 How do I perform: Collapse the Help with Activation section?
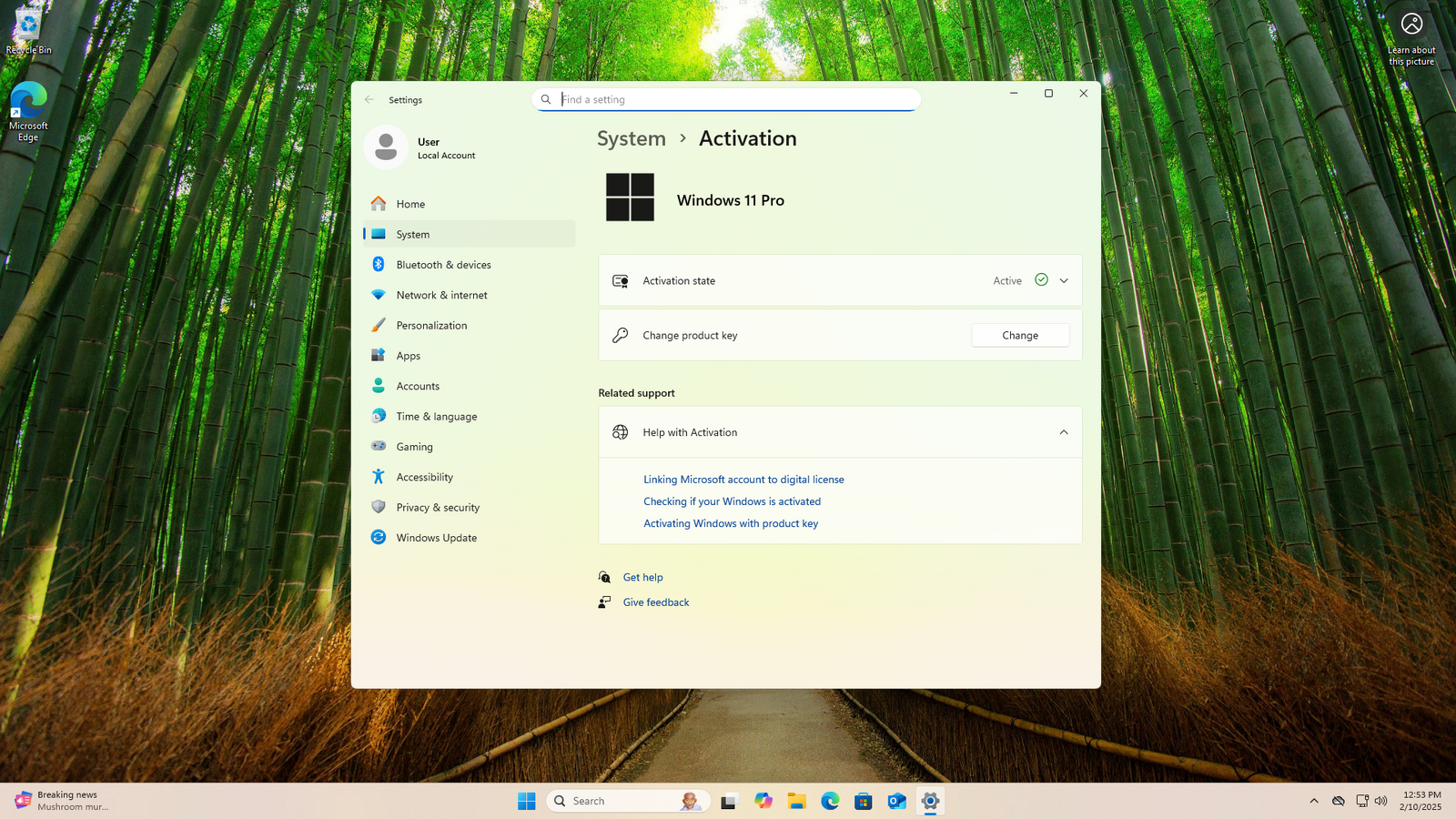tap(1064, 432)
